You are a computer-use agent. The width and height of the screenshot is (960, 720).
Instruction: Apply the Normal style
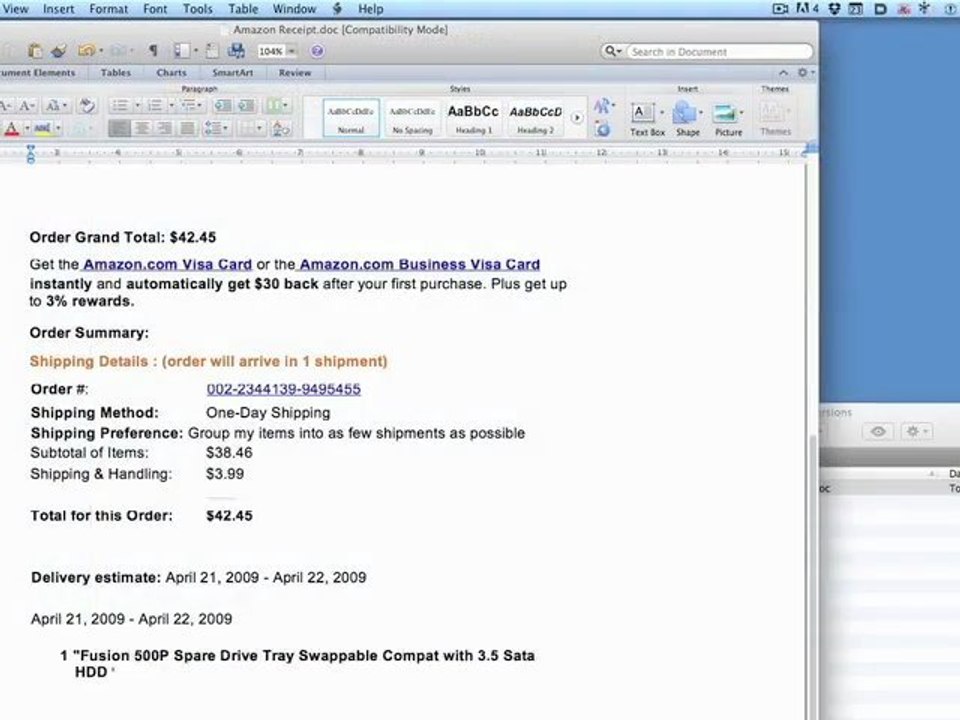pyautogui.click(x=351, y=118)
